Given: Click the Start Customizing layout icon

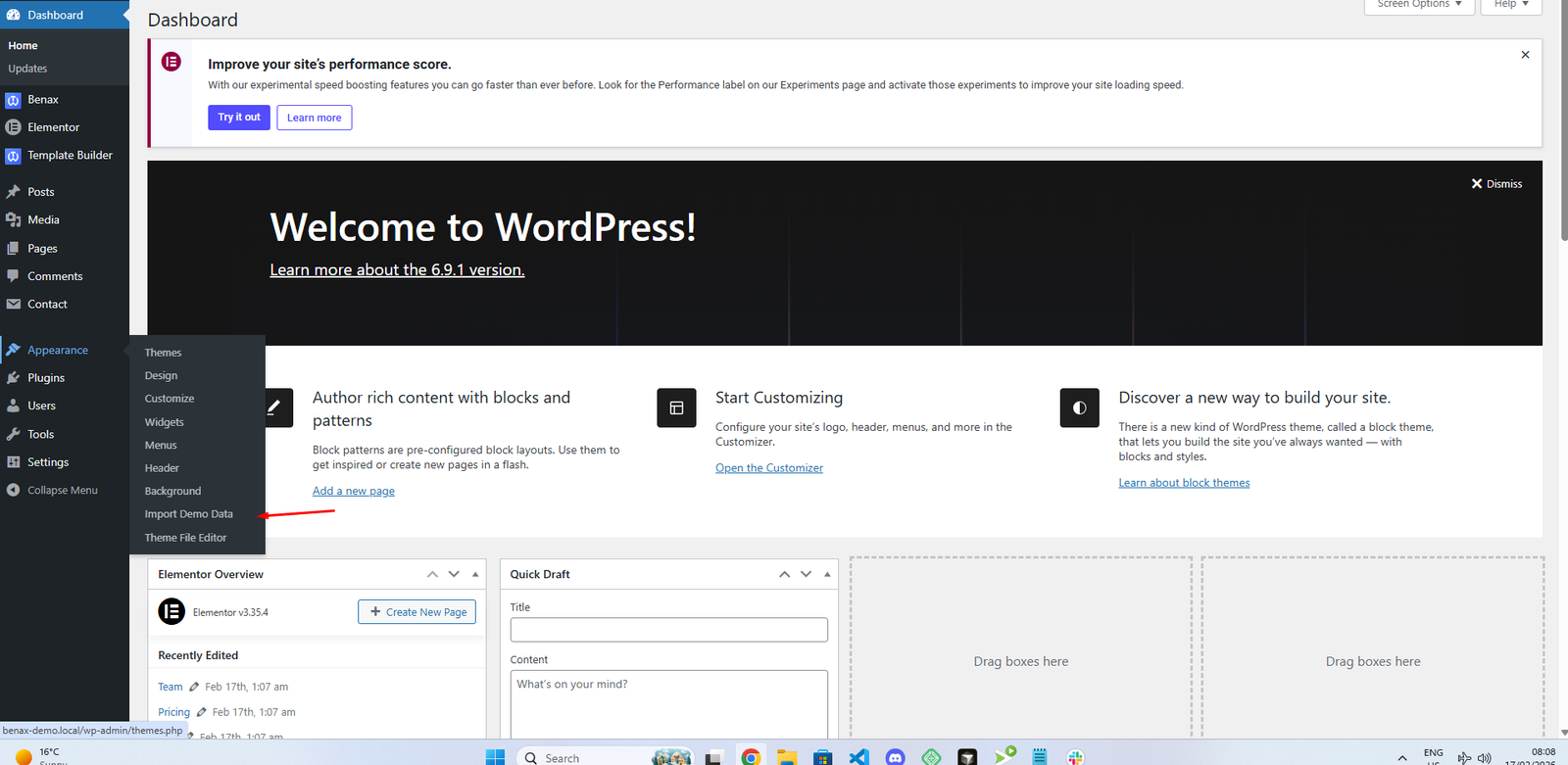Looking at the screenshot, I should pos(676,408).
